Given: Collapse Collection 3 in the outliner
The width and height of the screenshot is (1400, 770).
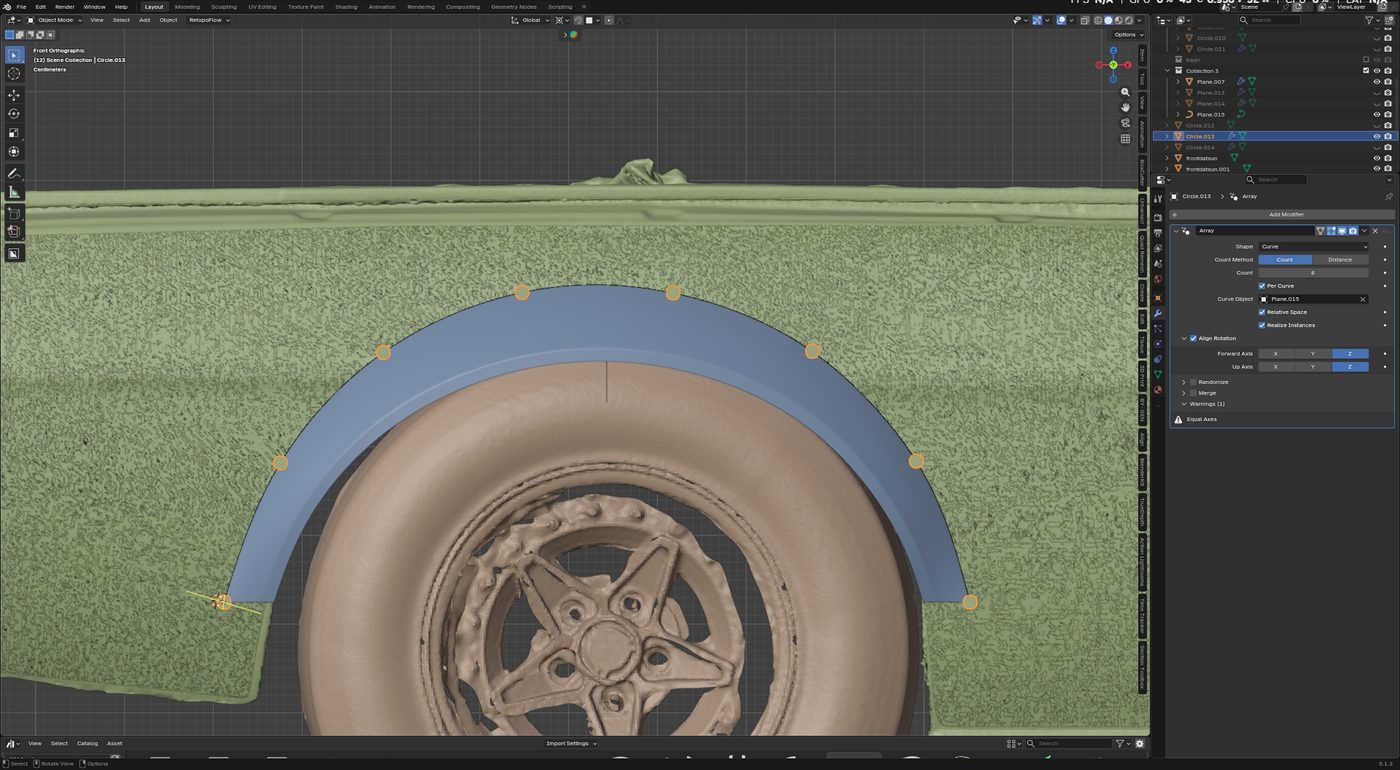Looking at the screenshot, I should coord(1167,71).
